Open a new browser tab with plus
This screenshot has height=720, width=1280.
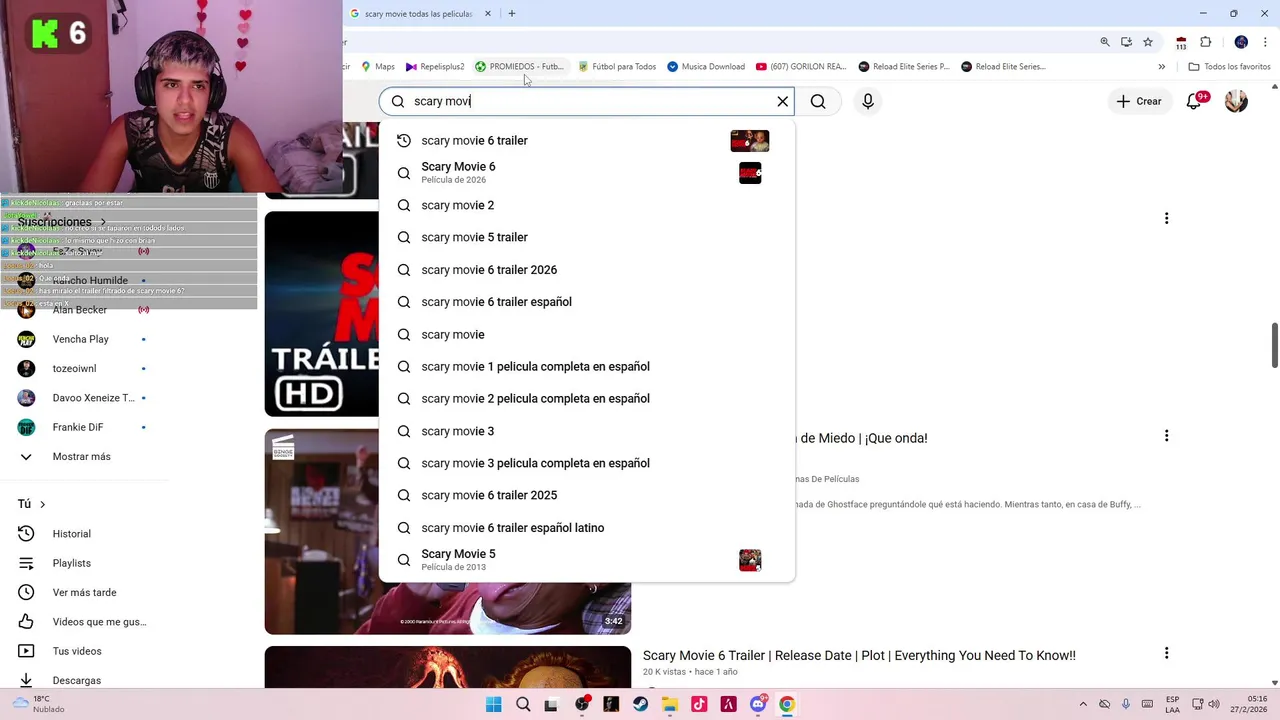[512, 14]
